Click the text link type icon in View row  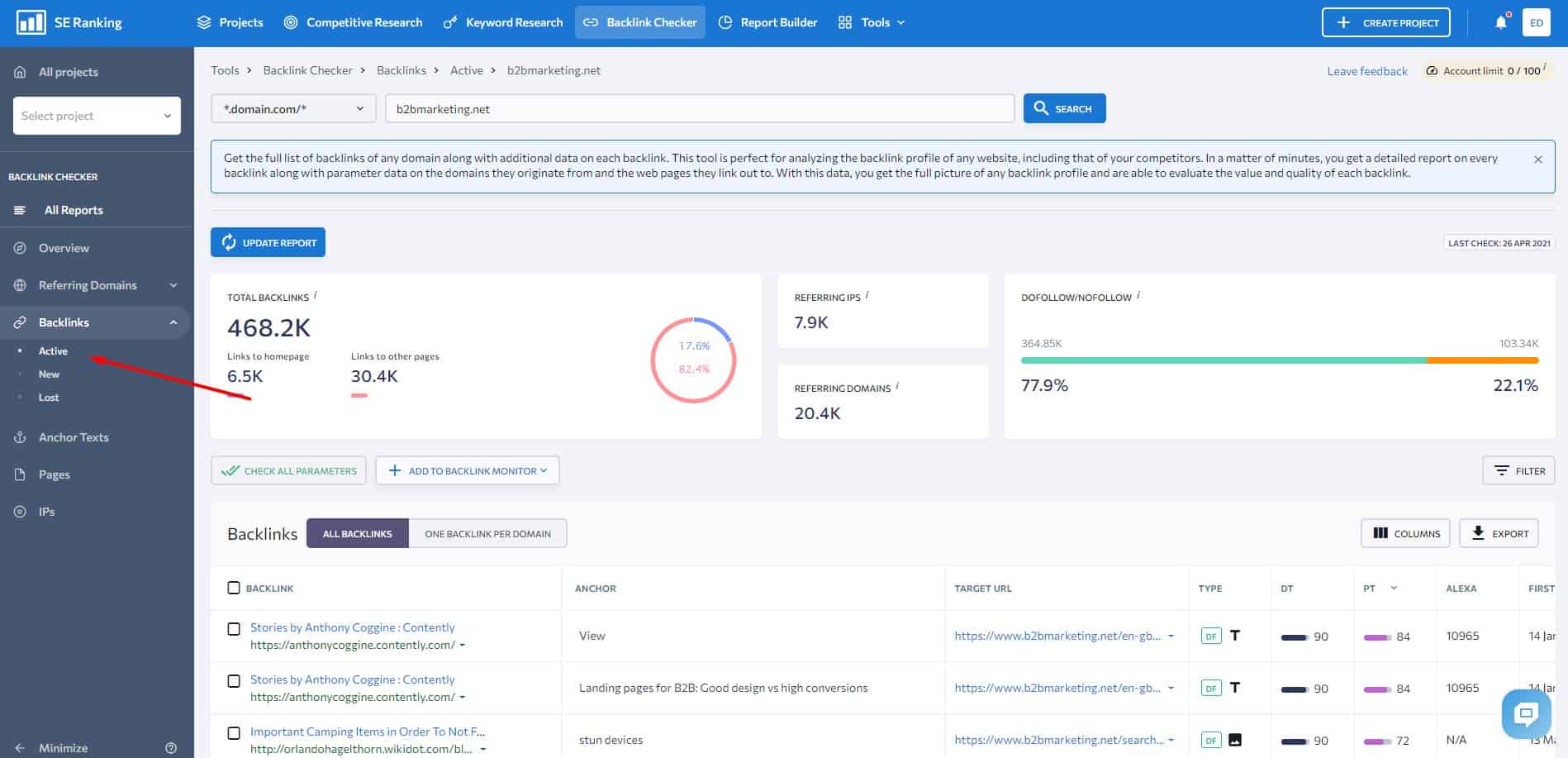[1235, 636]
